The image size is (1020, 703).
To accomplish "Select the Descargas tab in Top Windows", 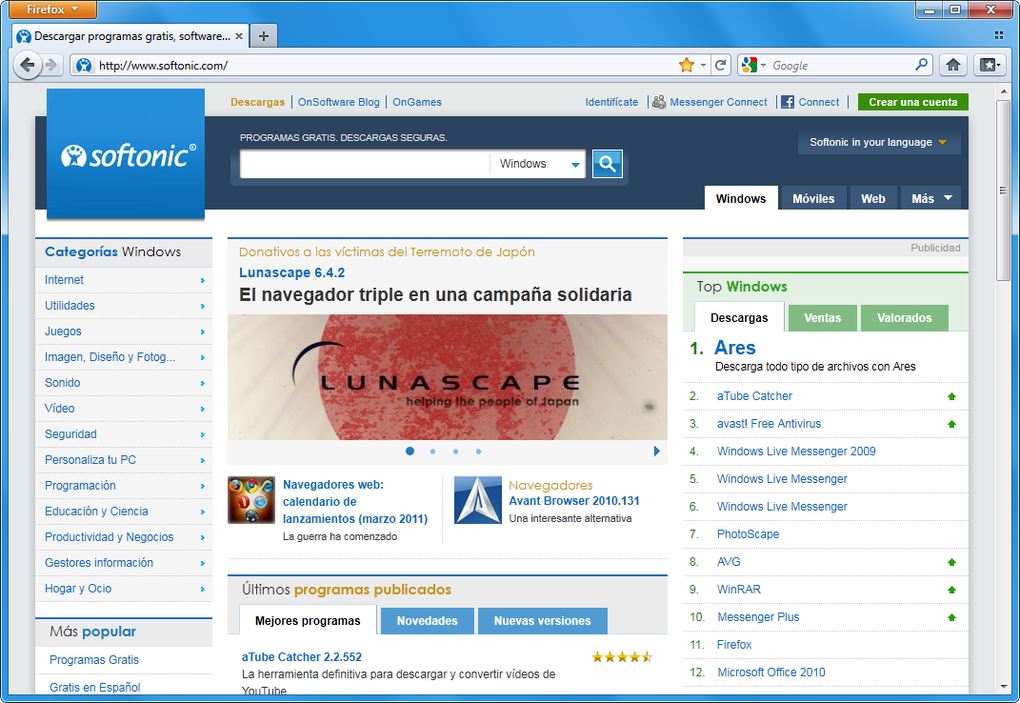I will pos(739,317).
